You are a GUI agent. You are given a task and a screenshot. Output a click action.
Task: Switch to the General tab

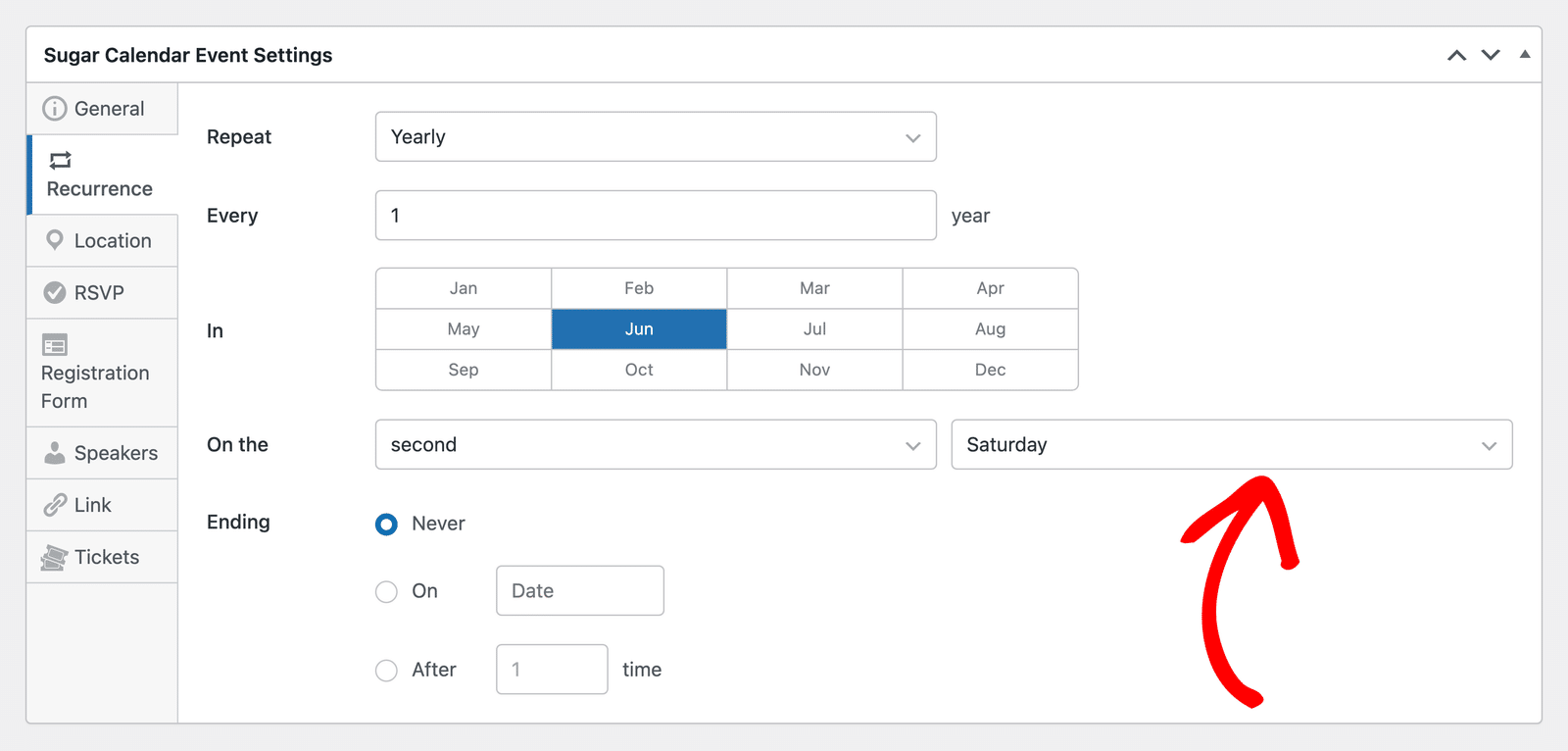tap(102, 109)
